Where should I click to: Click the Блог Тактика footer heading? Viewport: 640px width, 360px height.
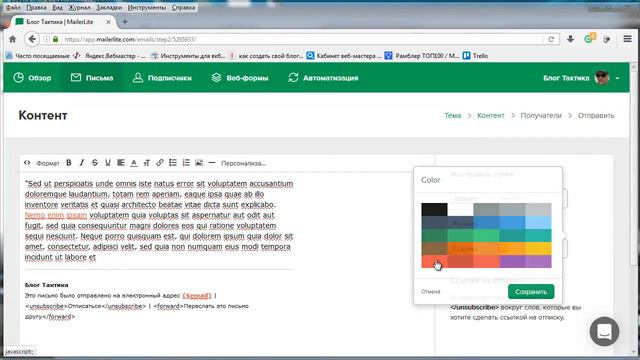(x=47, y=285)
